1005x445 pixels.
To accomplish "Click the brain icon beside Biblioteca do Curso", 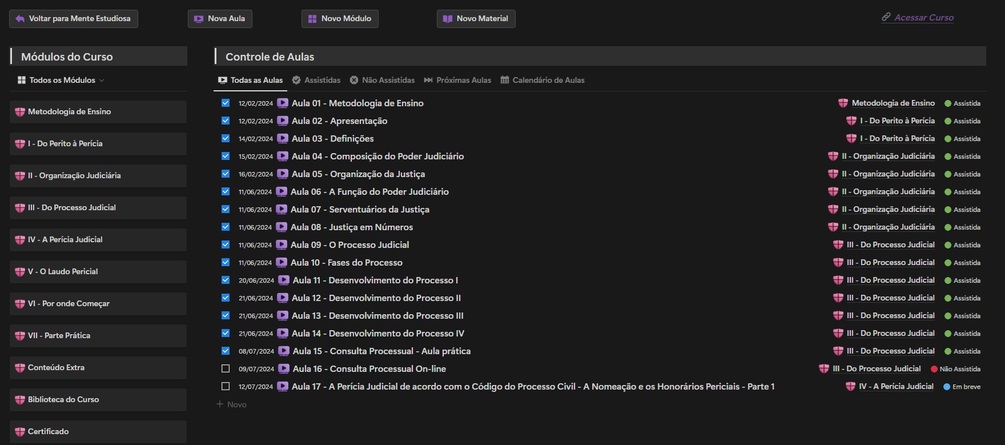I will click(x=19, y=400).
